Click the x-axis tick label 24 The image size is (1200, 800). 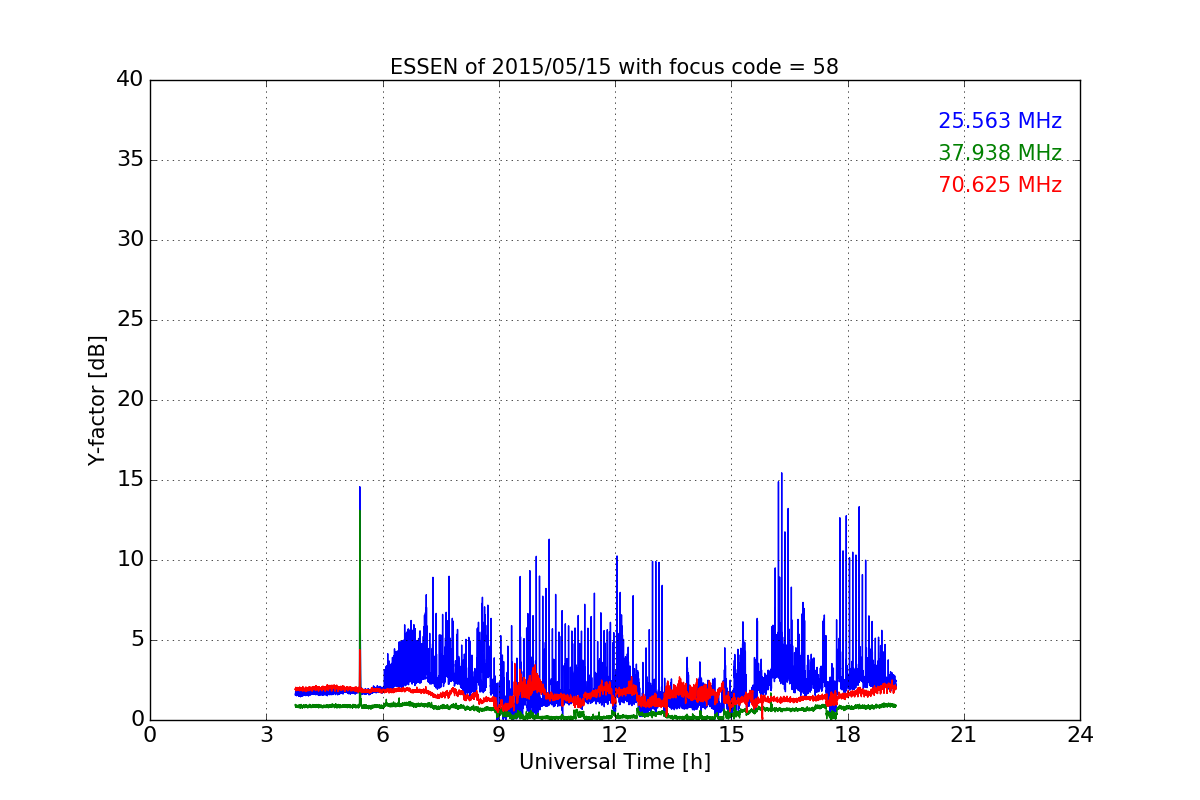pos(1079,735)
